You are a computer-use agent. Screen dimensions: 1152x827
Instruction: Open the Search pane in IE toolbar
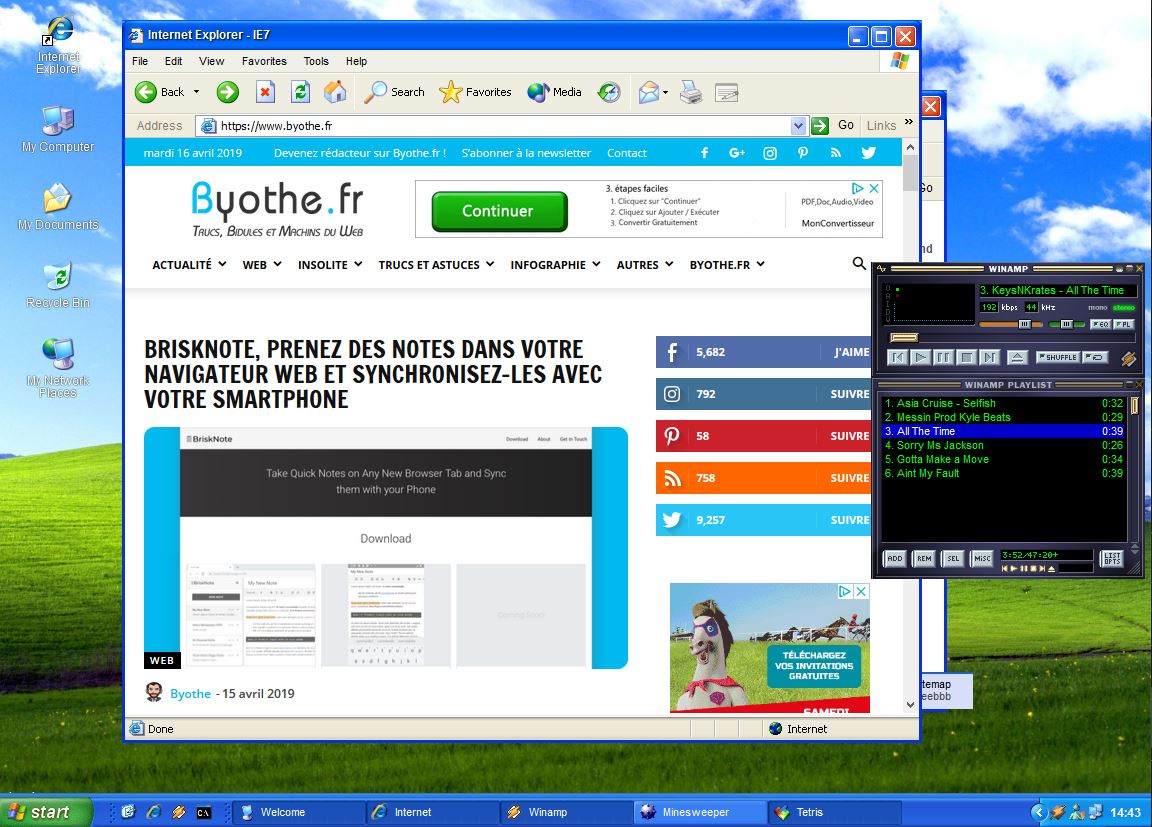click(x=395, y=92)
